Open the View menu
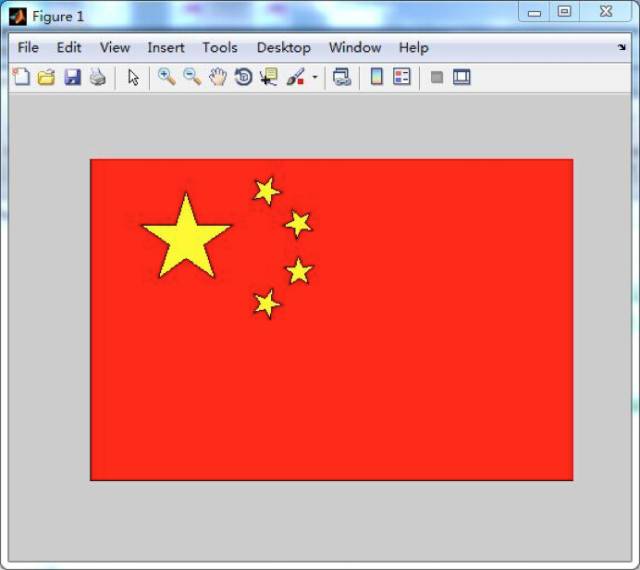This screenshot has width=640, height=570. 115,48
